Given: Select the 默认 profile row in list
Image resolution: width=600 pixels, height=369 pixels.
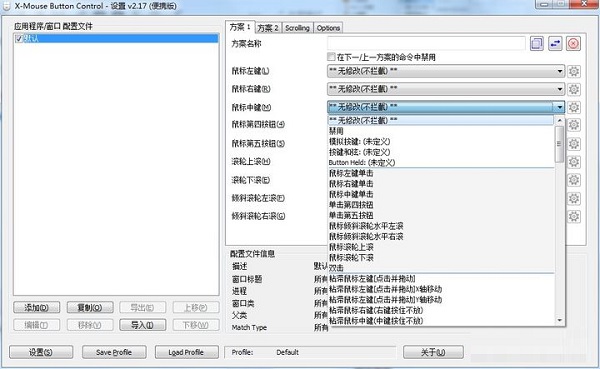Looking at the screenshot, I should coord(116,38).
